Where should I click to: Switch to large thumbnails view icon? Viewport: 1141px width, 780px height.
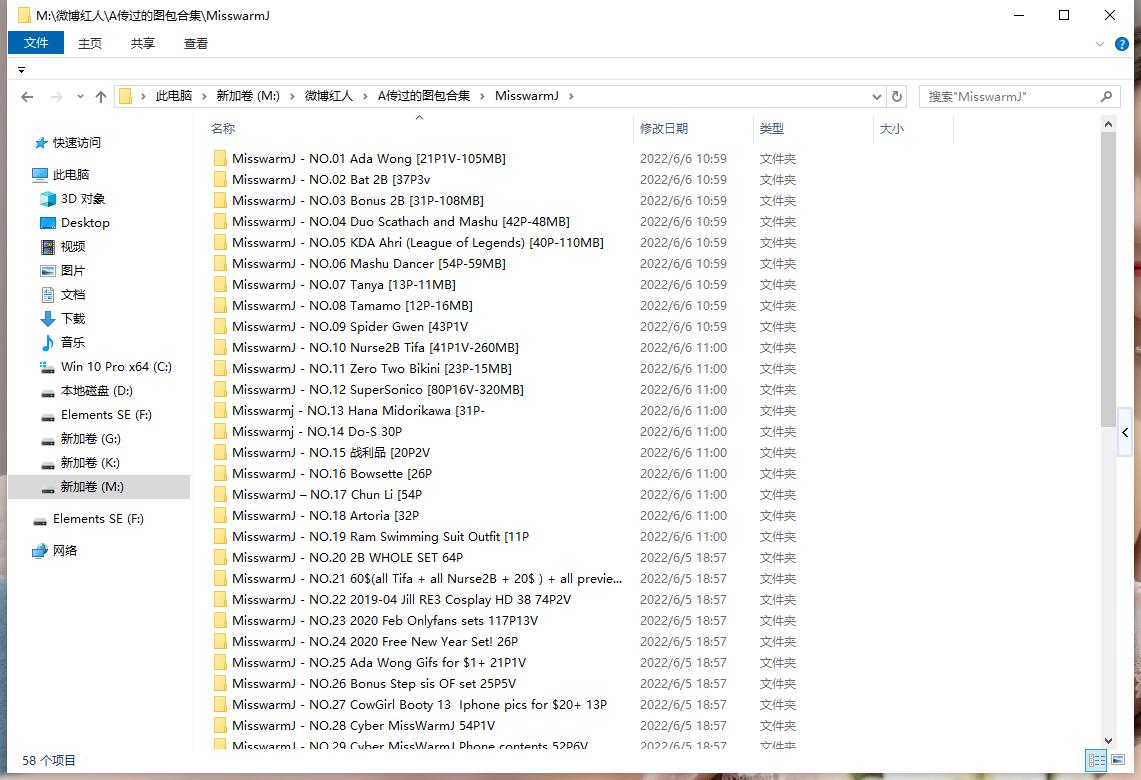1118,761
